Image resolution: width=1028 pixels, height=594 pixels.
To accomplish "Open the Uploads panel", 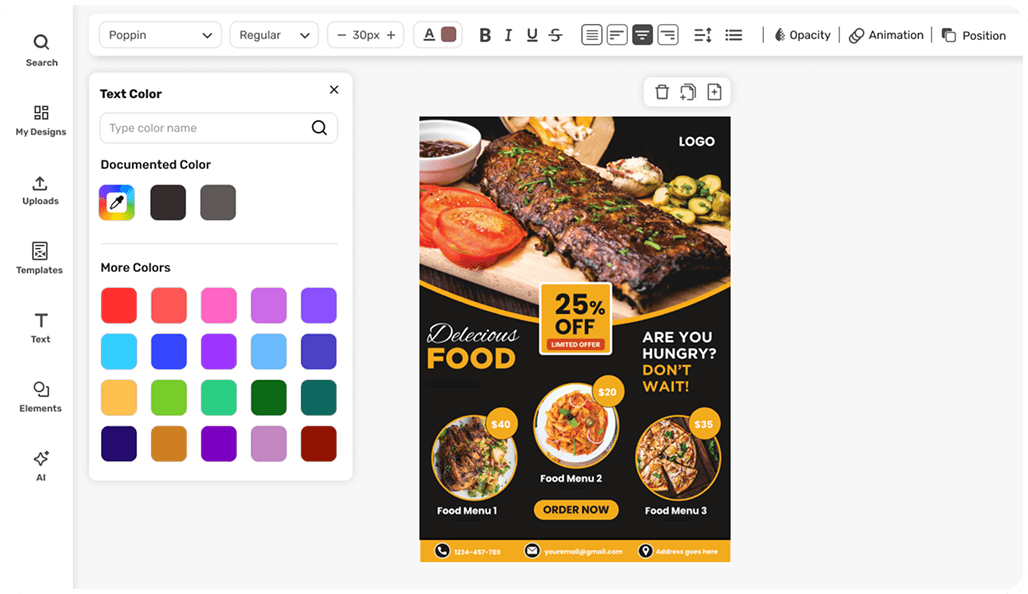I will [41, 190].
